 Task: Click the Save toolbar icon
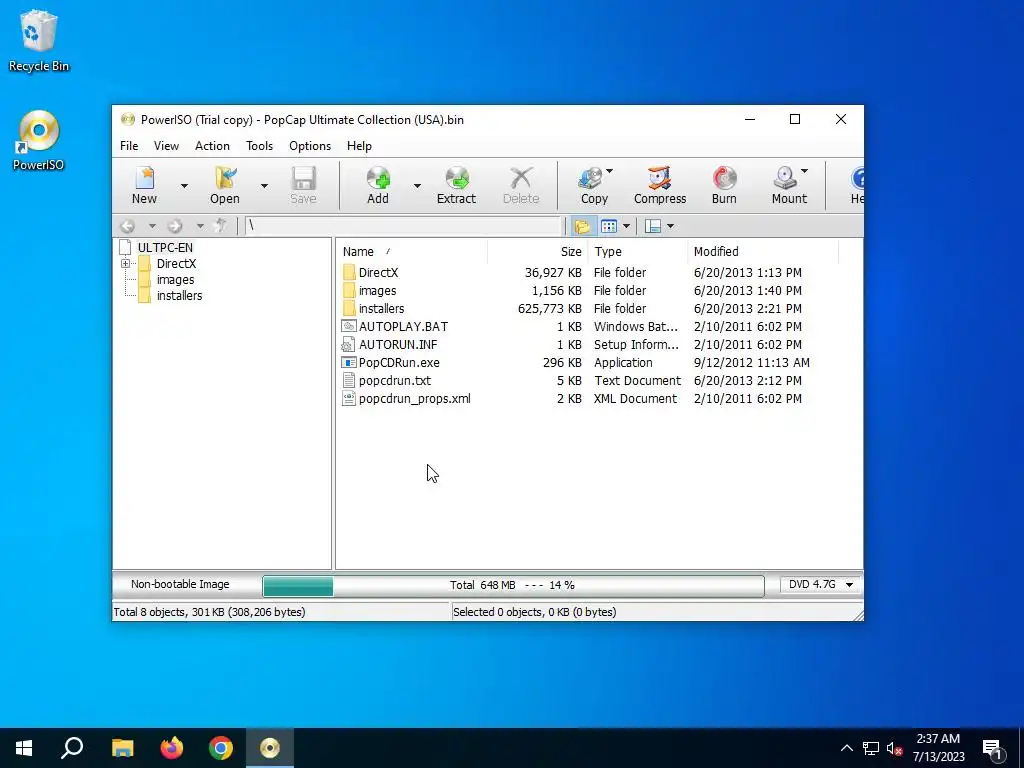coord(303,185)
